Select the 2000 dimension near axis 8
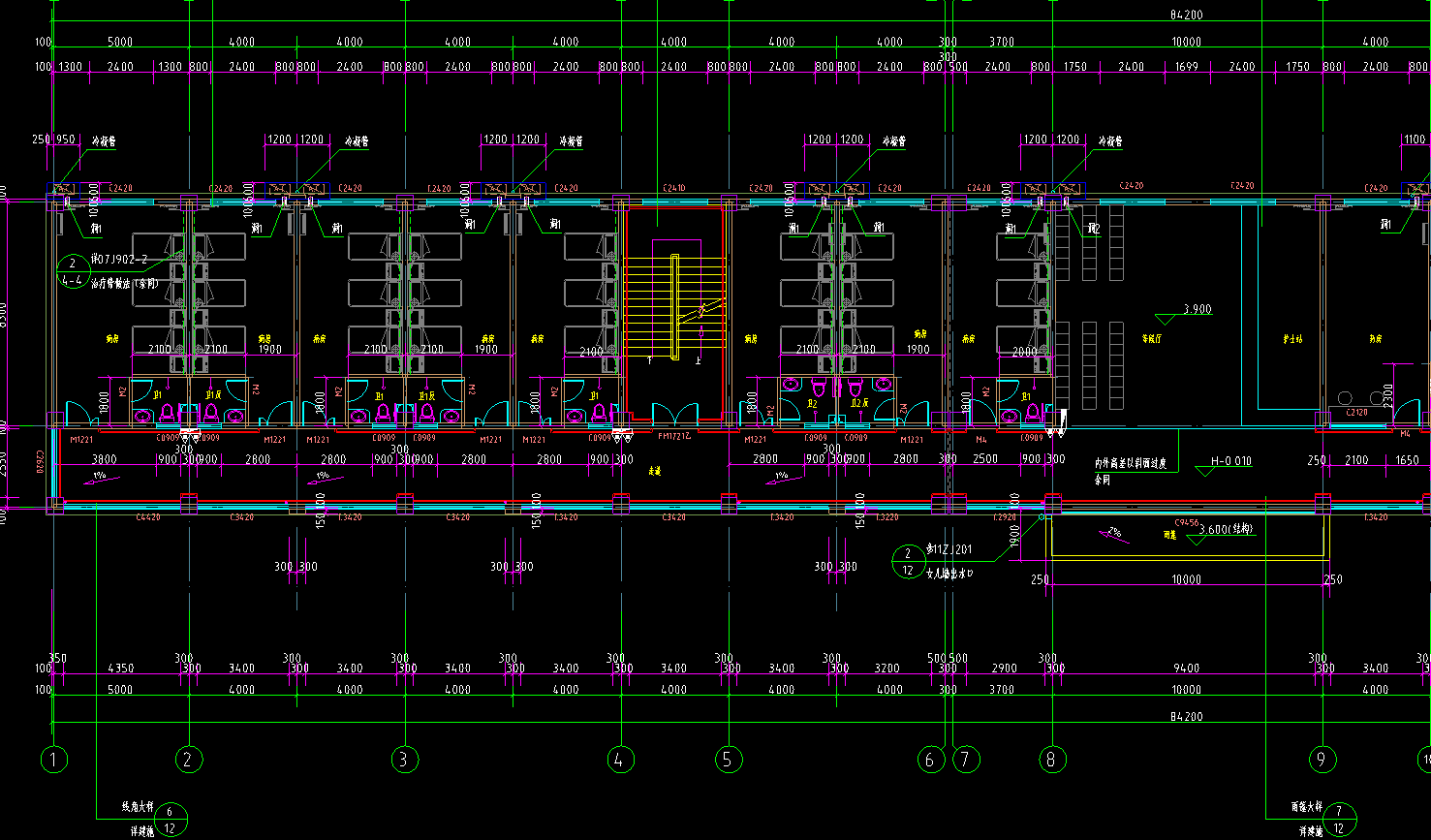This screenshot has width=1431, height=840. pyautogui.click(x=1024, y=353)
